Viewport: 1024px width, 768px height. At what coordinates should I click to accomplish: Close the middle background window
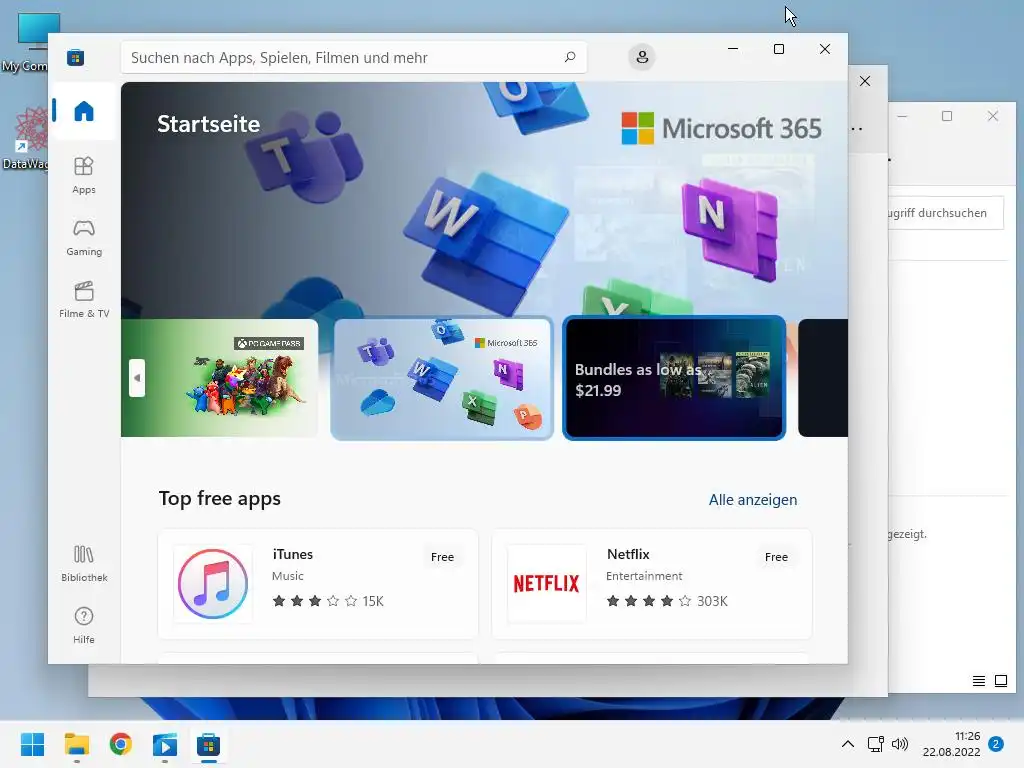point(865,81)
